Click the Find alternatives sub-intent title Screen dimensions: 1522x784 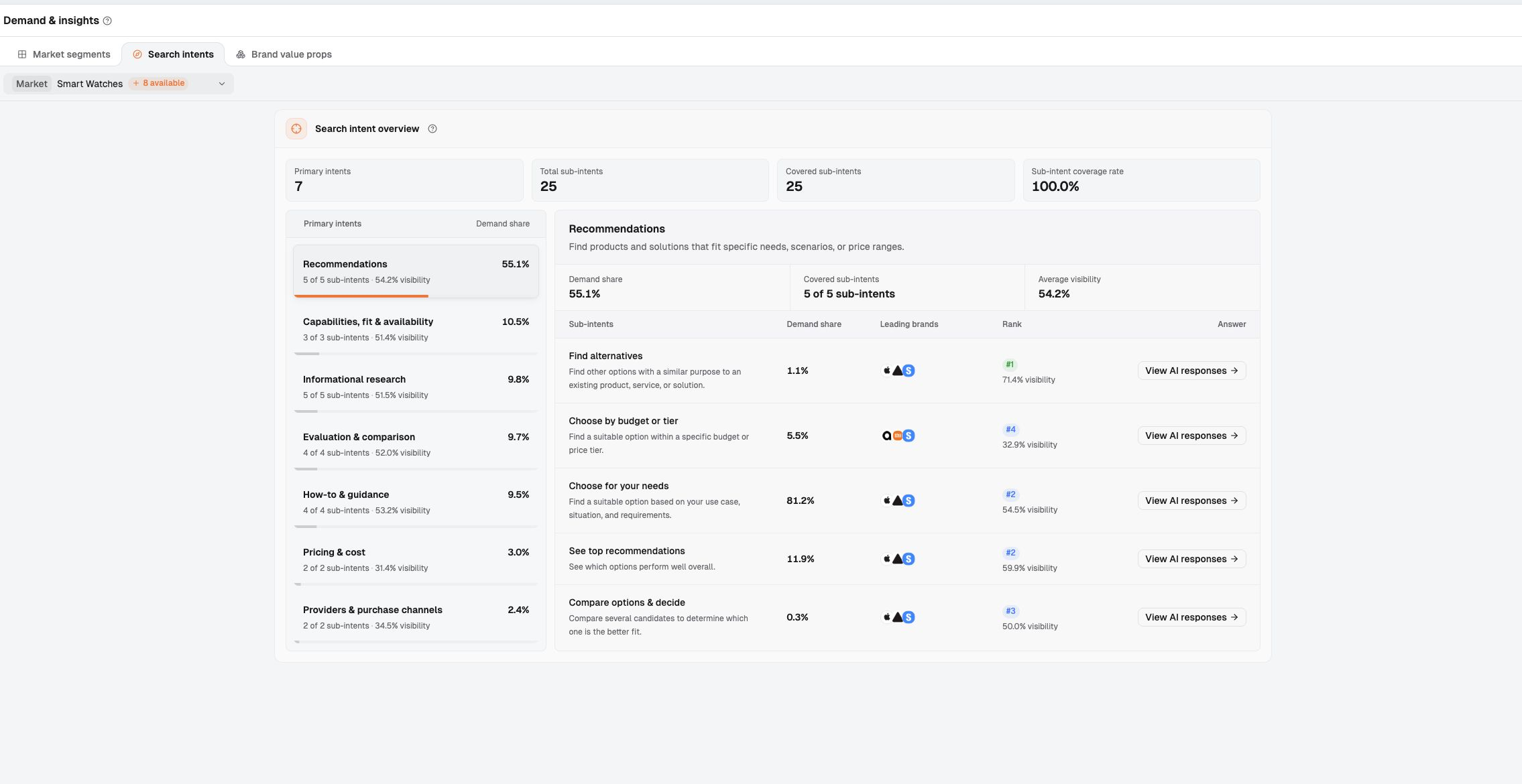tap(605, 356)
